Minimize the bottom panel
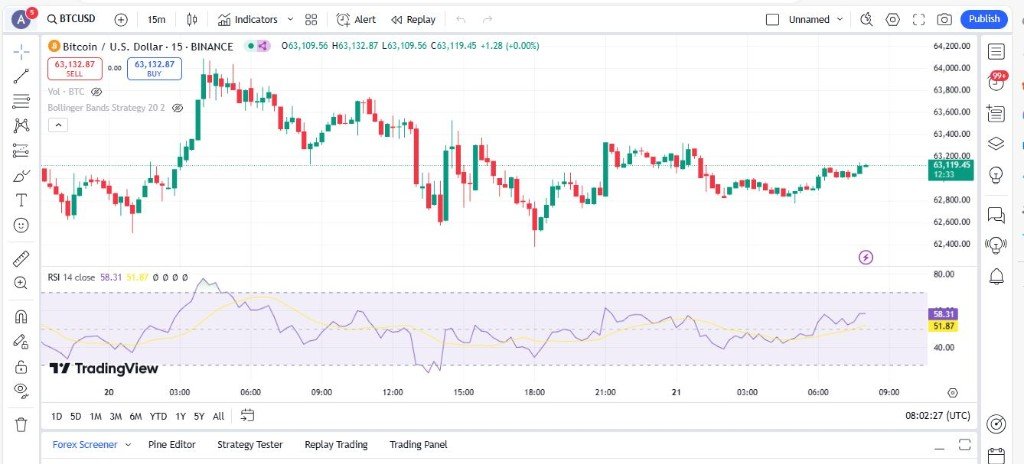Screen dimensions: 1024x464 [x=940, y=446]
